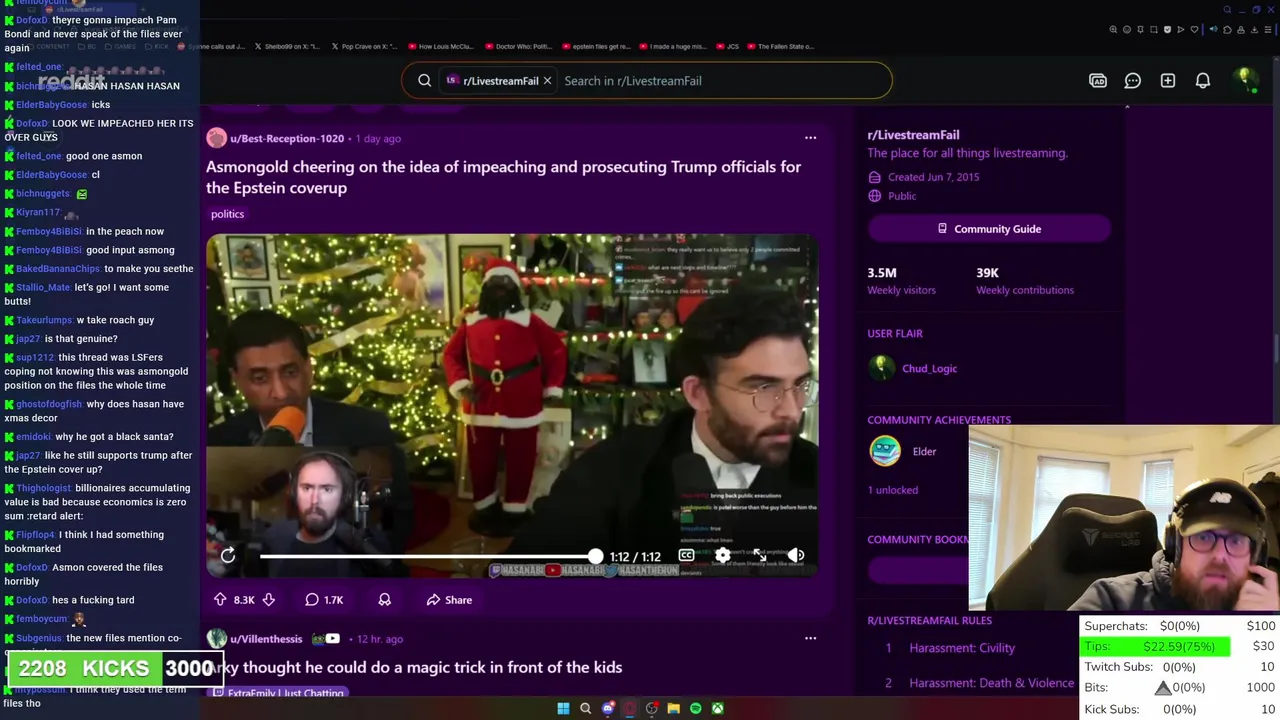Open File Explorer from the taskbar
The image size is (1280, 720).
tap(673, 709)
